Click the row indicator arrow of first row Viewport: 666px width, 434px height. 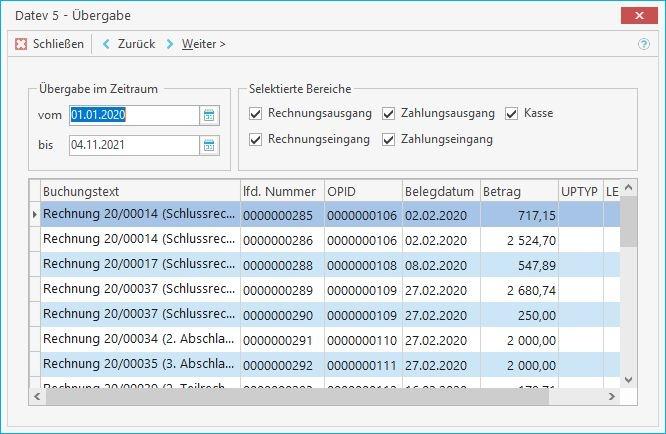click(x=35, y=214)
